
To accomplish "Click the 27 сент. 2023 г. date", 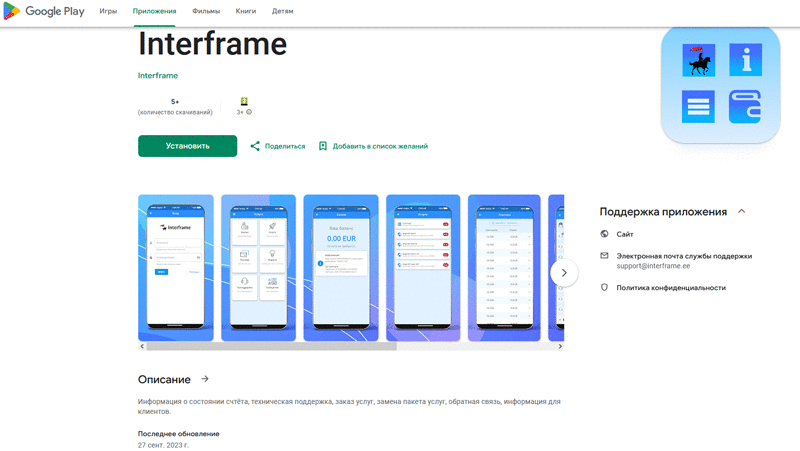I will [163, 445].
